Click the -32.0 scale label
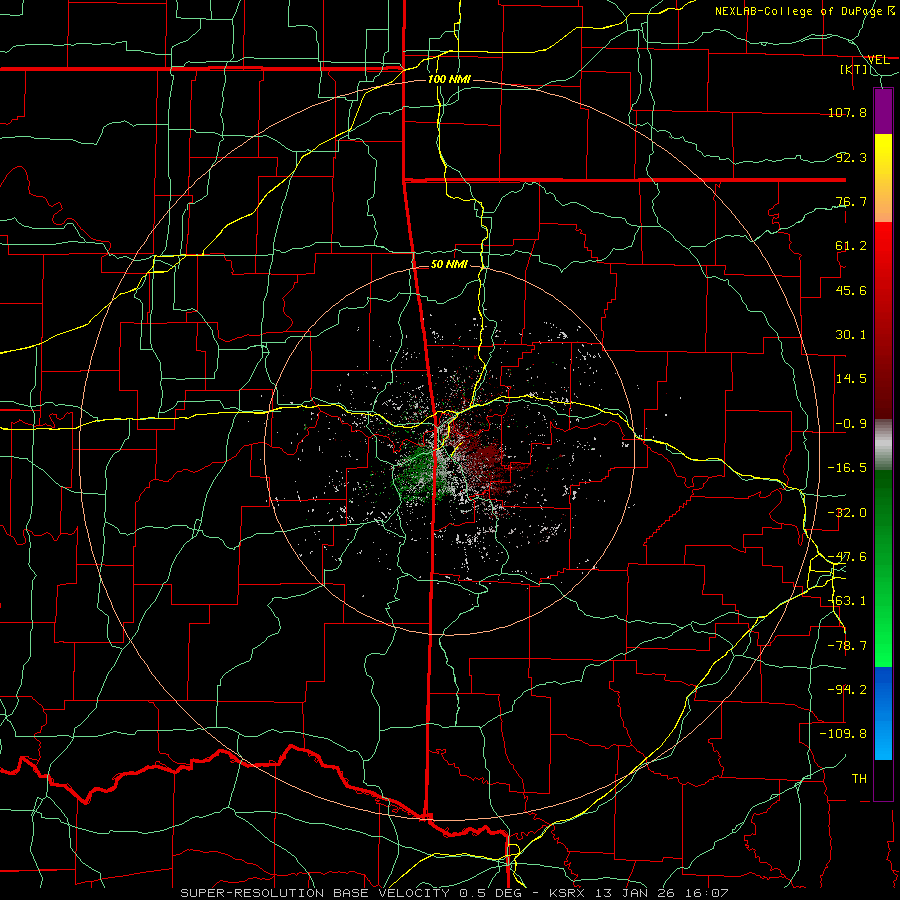 (x=847, y=513)
